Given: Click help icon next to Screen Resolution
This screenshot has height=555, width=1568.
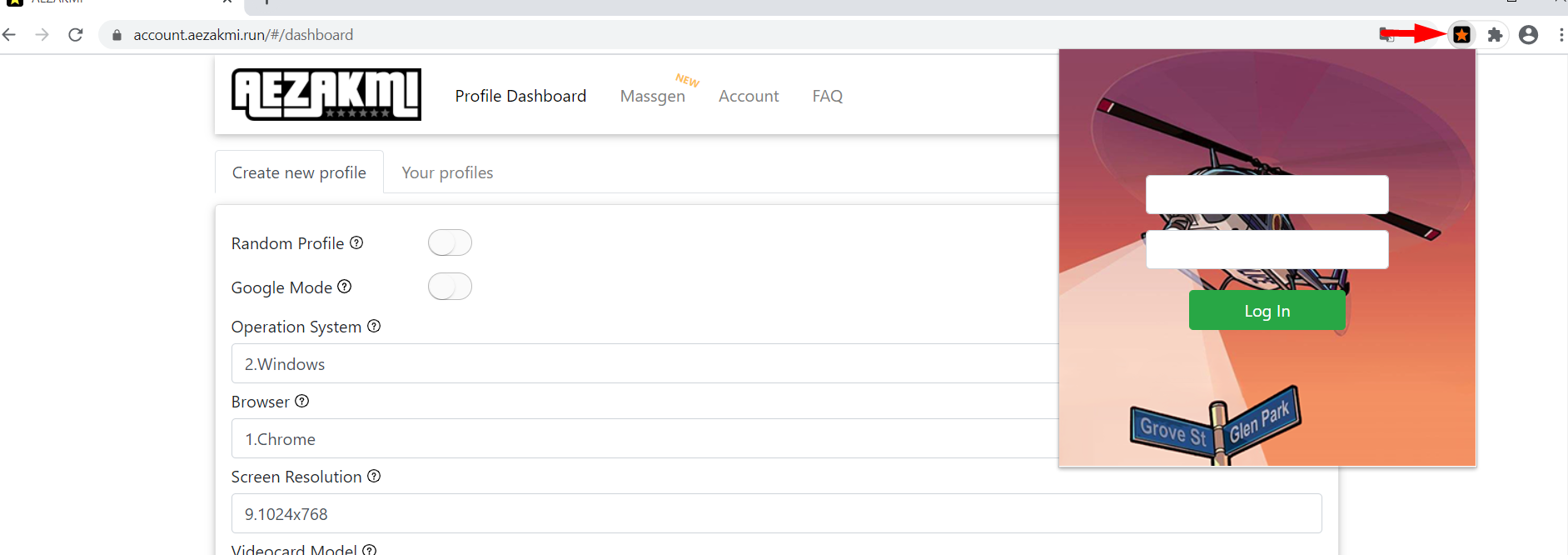Looking at the screenshot, I should point(374,476).
